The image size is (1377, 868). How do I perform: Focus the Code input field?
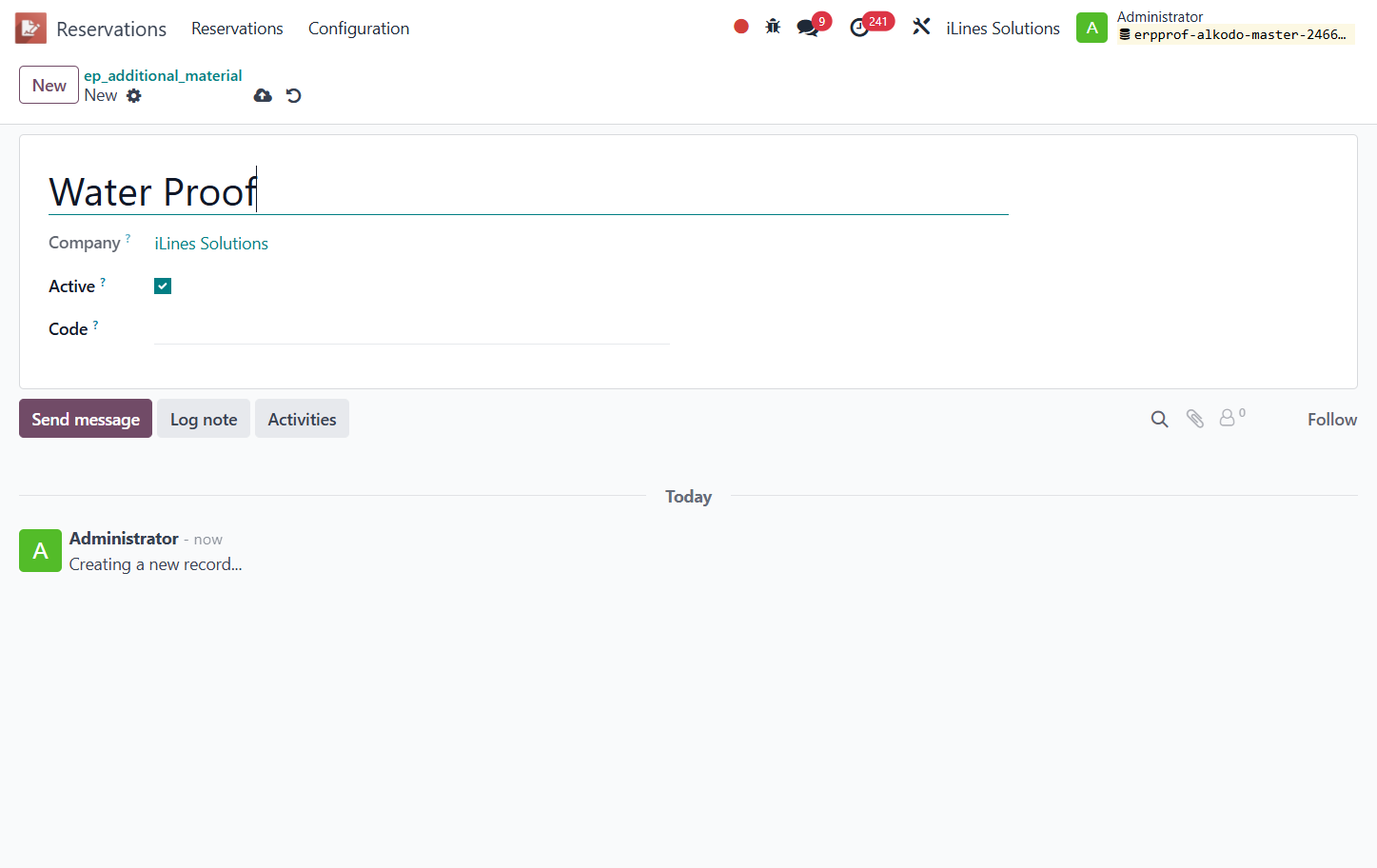click(412, 329)
